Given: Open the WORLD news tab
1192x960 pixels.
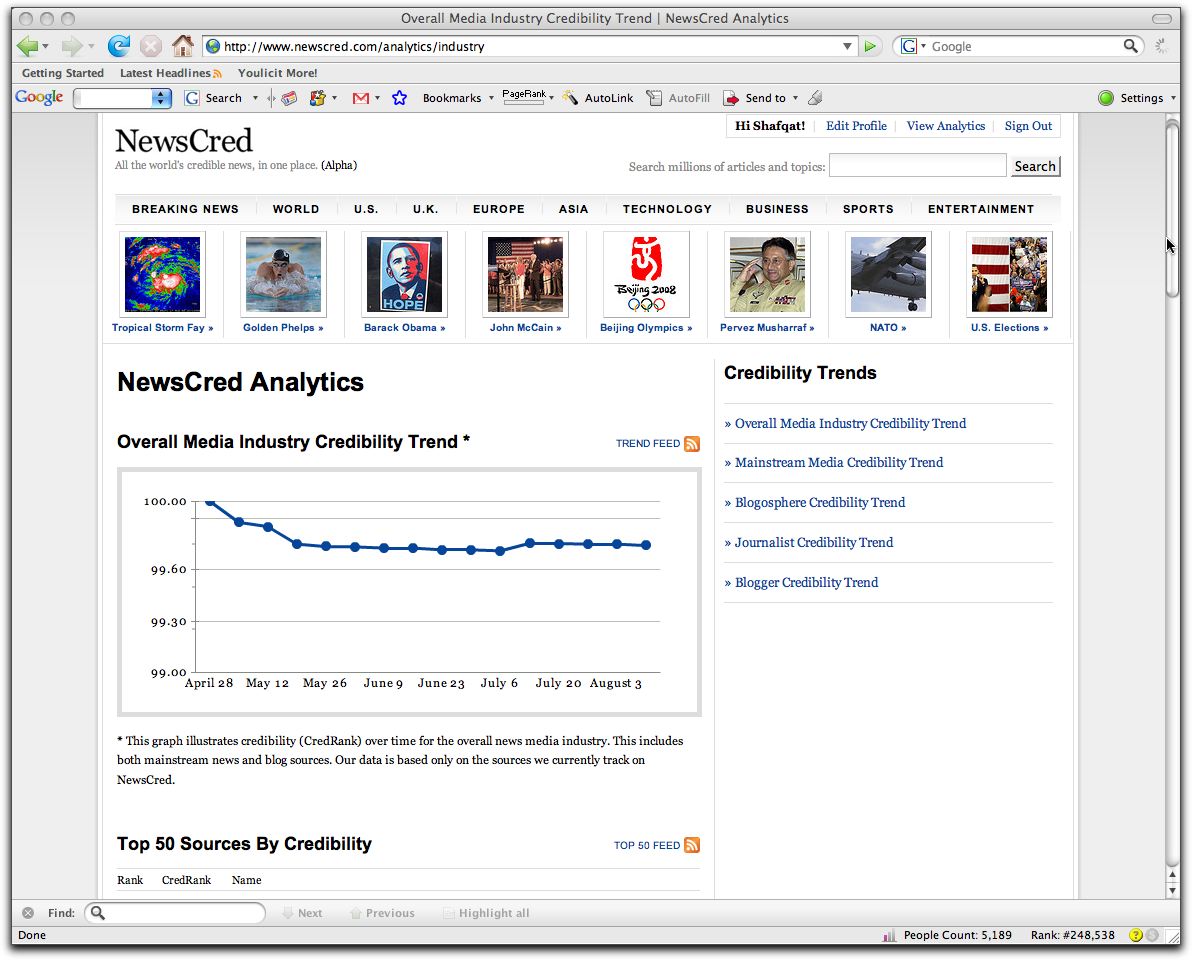Looking at the screenshot, I should 296,209.
